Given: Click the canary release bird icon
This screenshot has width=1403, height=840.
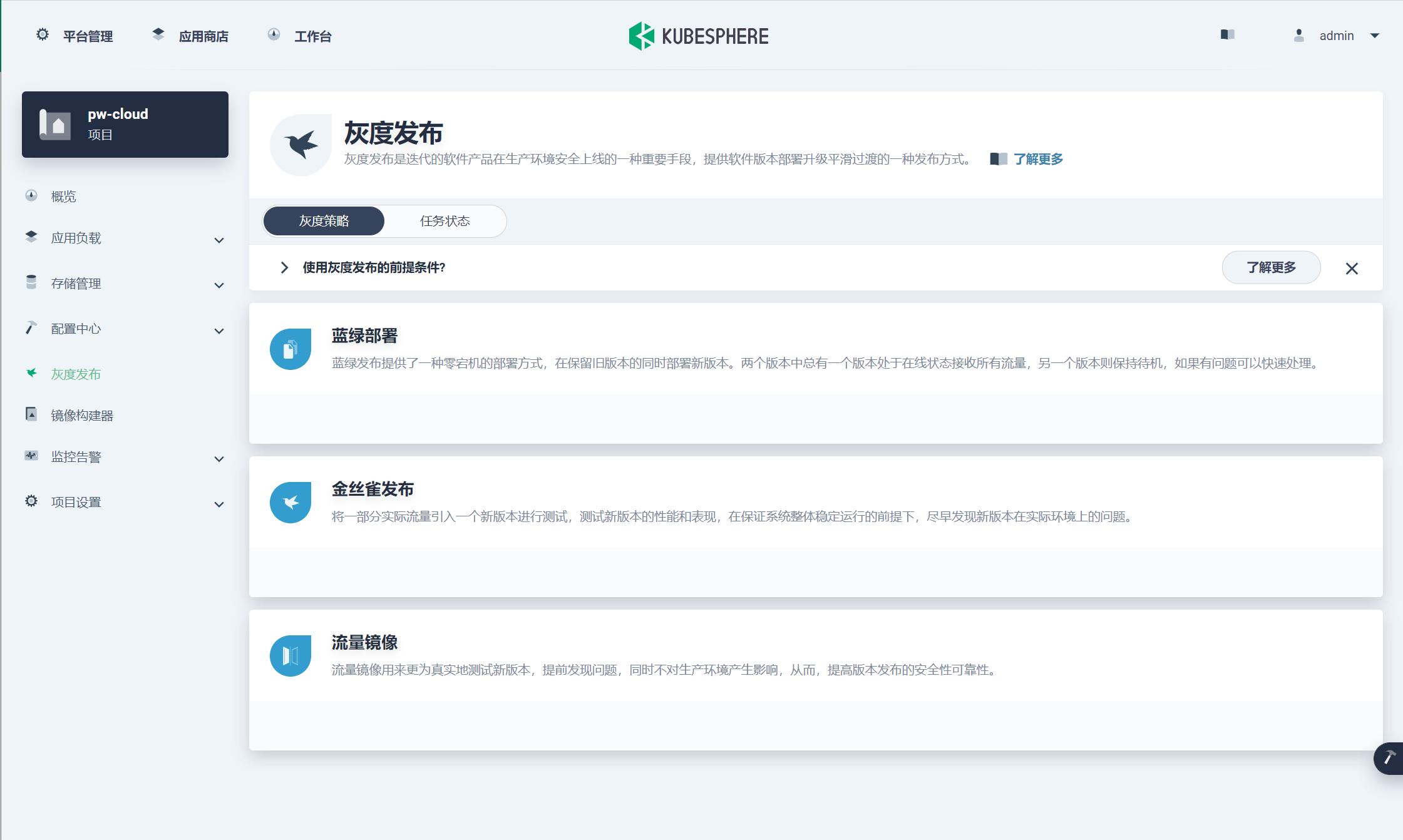Looking at the screenshot, I should coord(290,503).
